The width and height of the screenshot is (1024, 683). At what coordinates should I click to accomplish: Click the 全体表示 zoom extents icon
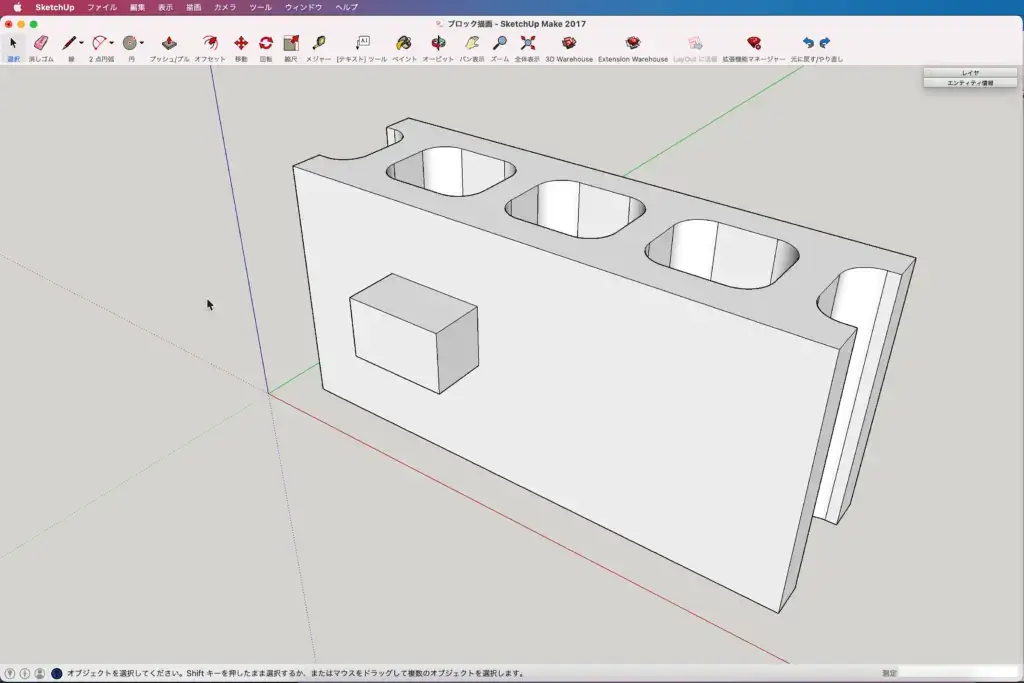528,44
